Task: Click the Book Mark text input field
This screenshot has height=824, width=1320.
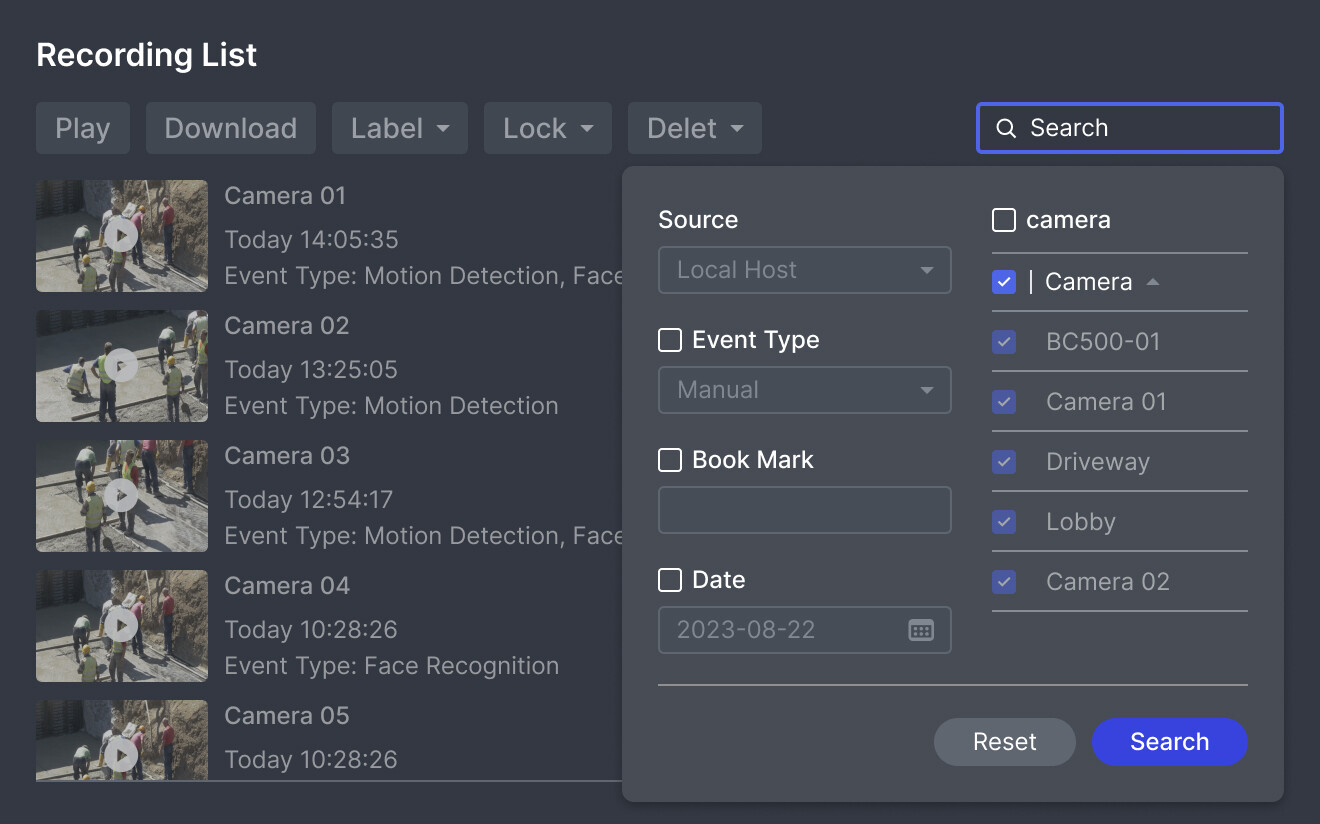Action: coord(804,510)
